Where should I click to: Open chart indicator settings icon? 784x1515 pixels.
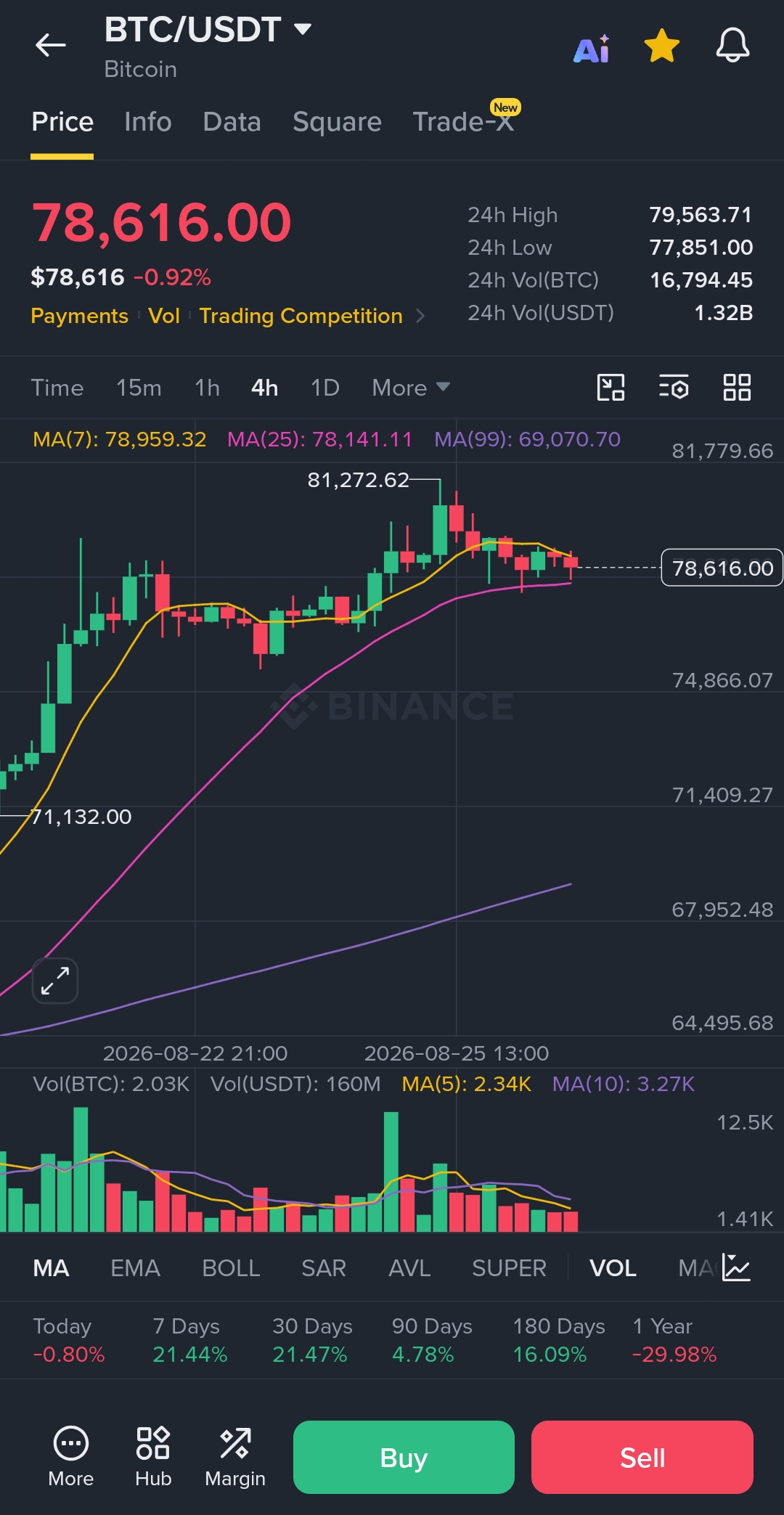674,388
